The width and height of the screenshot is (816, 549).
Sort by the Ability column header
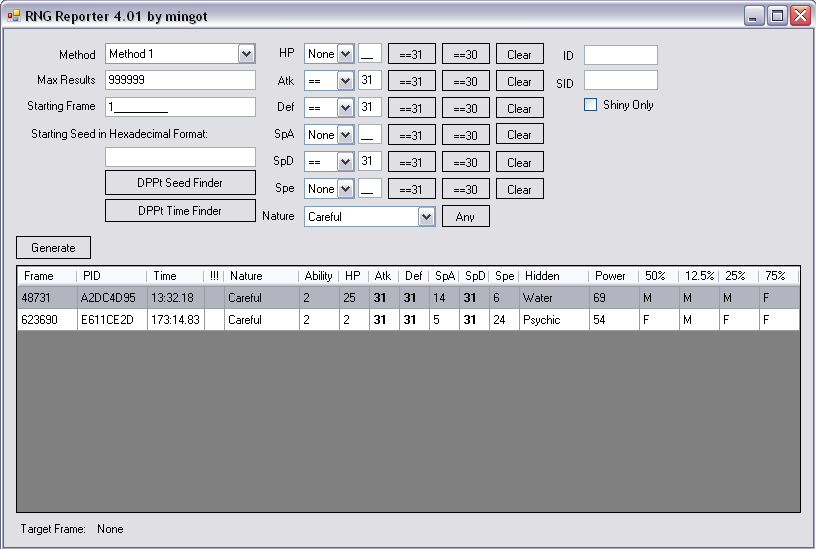(x=318, y=276)
